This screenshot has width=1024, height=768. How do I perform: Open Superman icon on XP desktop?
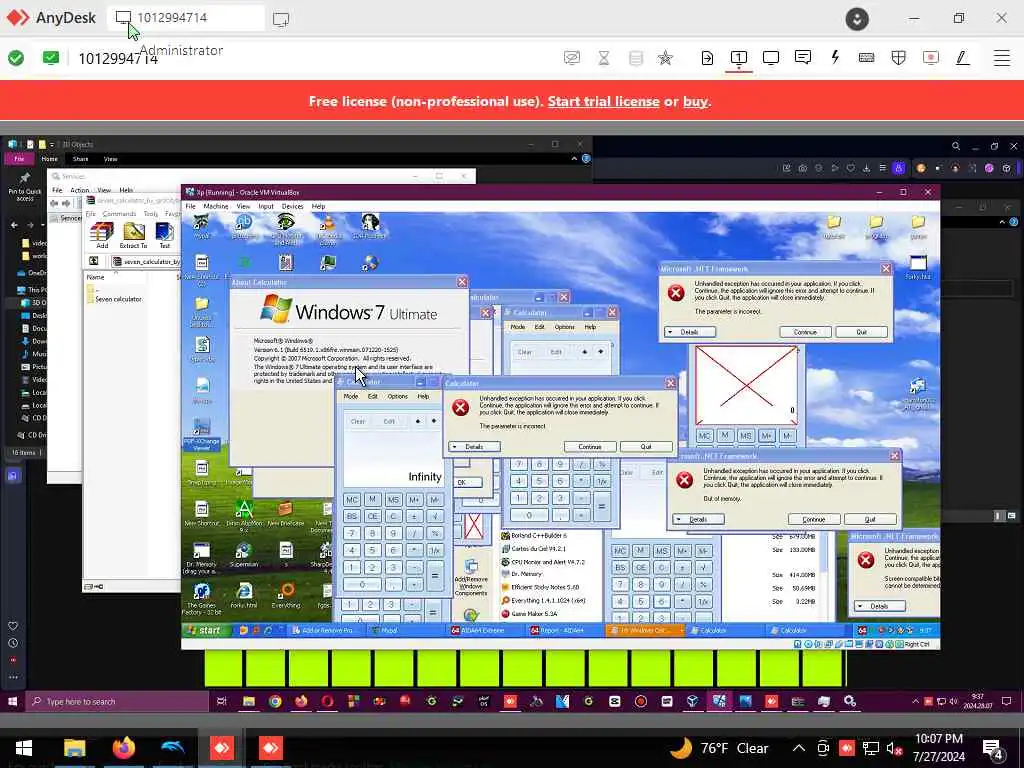coord(244,554)
